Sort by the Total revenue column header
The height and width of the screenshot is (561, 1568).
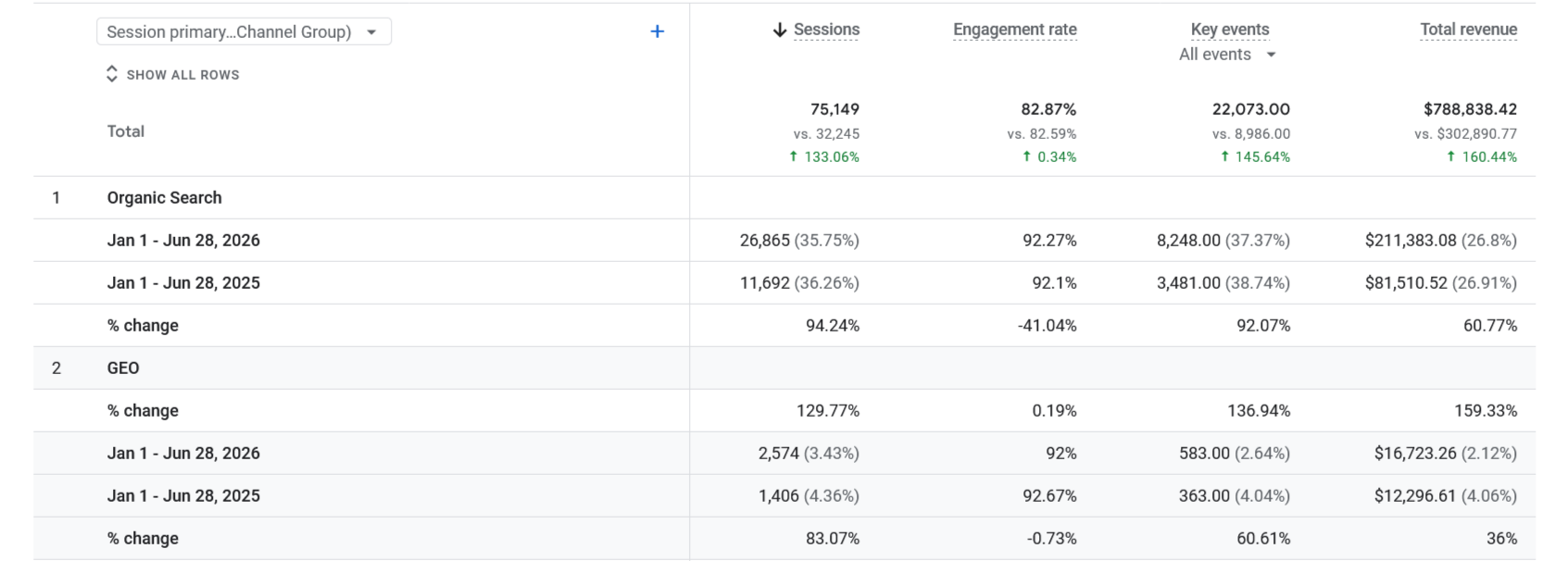pyautogui.click(x=1469, y=30)
